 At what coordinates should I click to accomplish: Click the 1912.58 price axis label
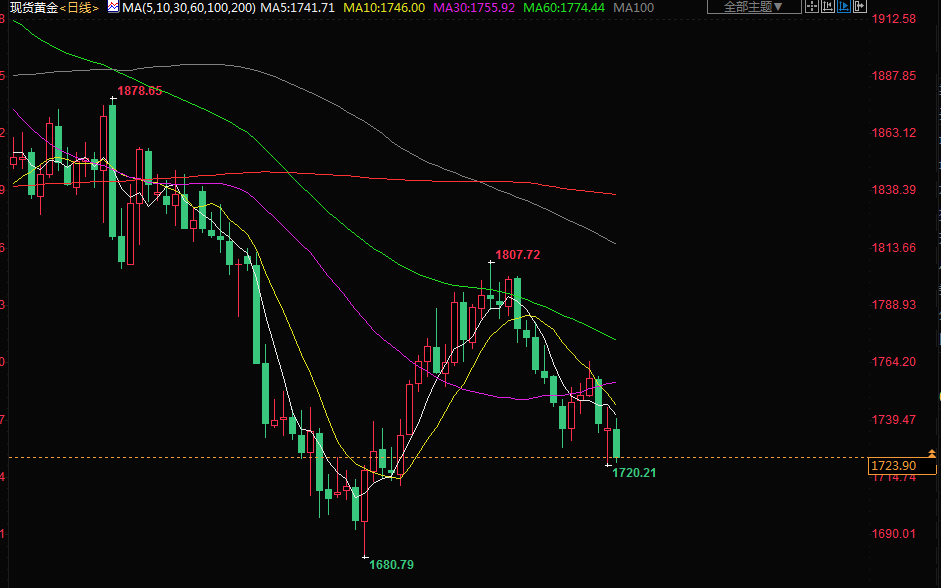pos(895,19)
